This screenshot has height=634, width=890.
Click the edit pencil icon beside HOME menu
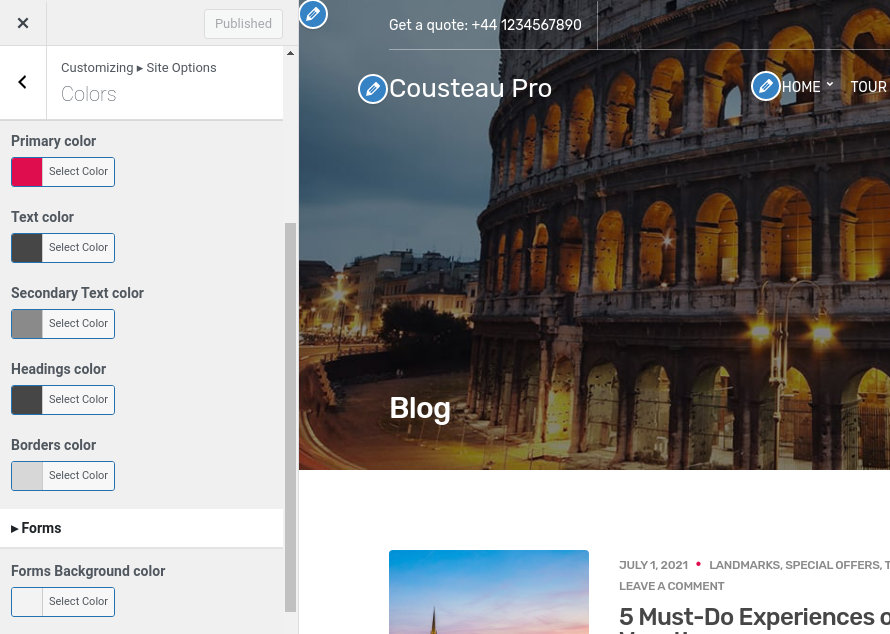pos(765,86)
